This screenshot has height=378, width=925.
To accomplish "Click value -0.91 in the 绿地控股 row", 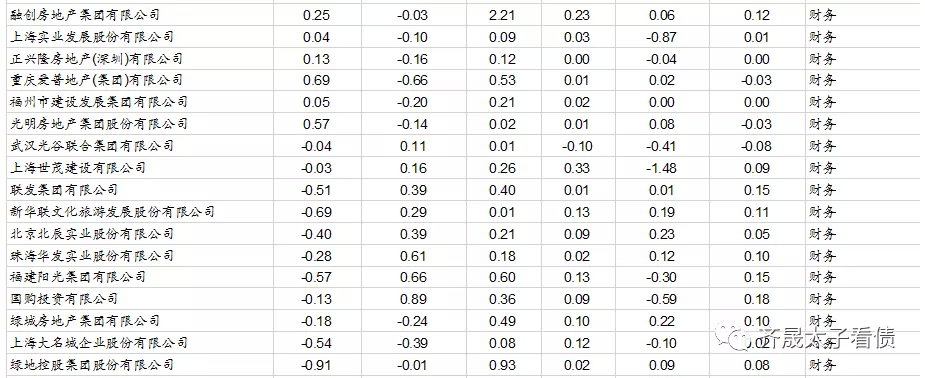I will (x=316, y=366).
